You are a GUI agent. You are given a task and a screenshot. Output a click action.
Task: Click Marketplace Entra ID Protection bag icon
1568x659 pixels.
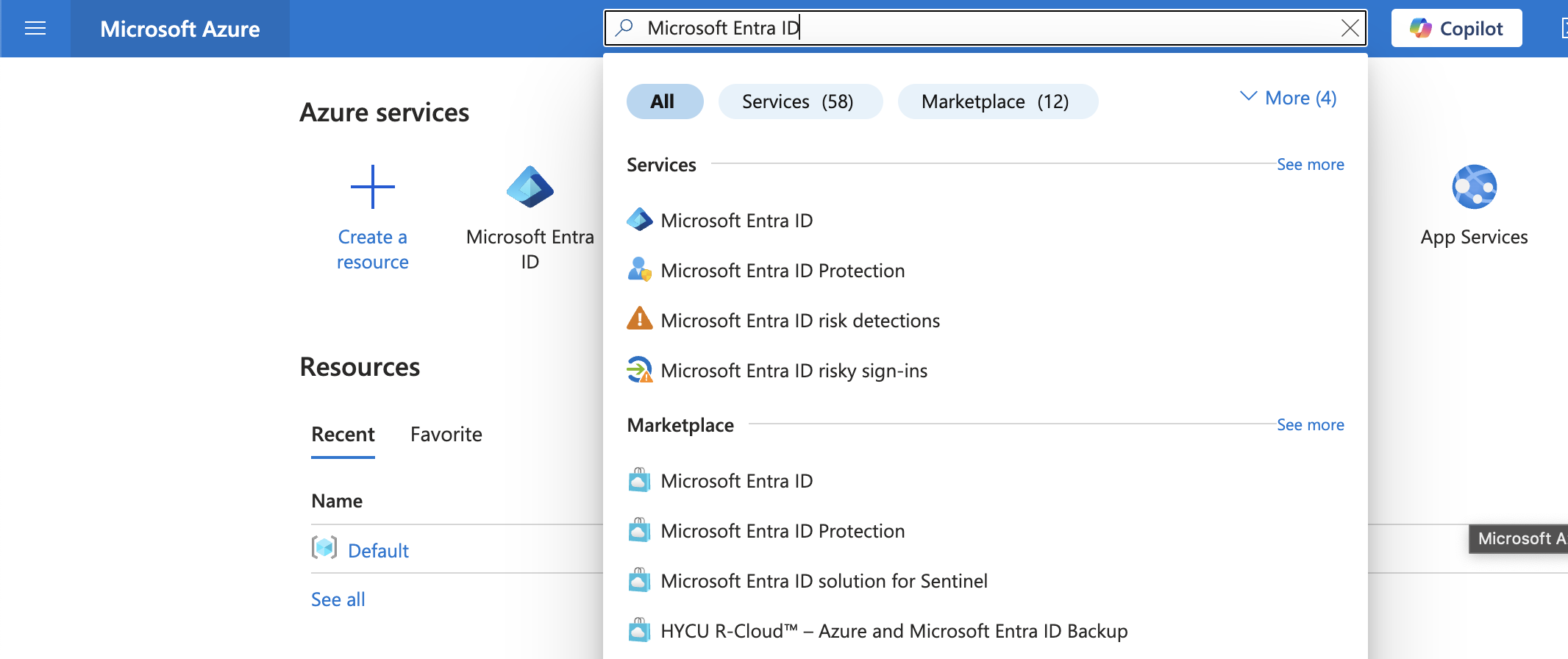tap(640, 530)
